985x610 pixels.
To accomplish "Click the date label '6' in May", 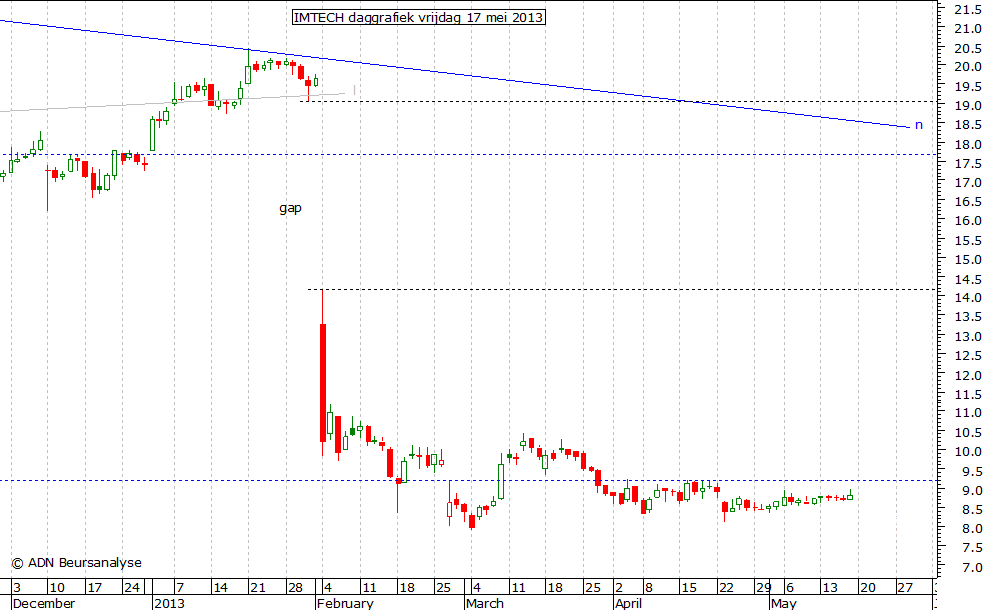I will (x=790, y=588).
